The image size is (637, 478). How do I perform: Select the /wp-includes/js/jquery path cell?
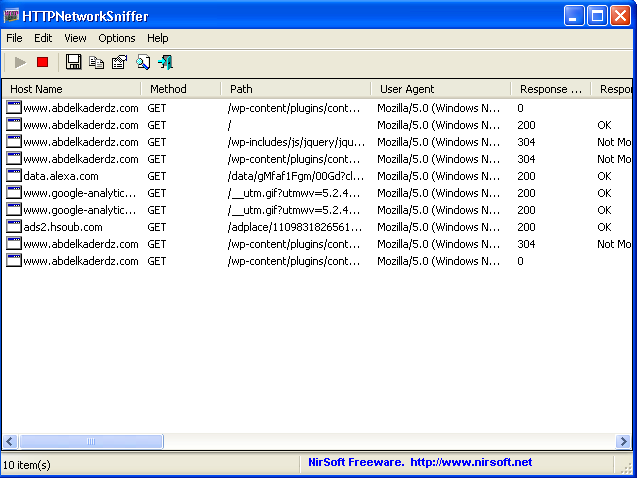point(296,142)
